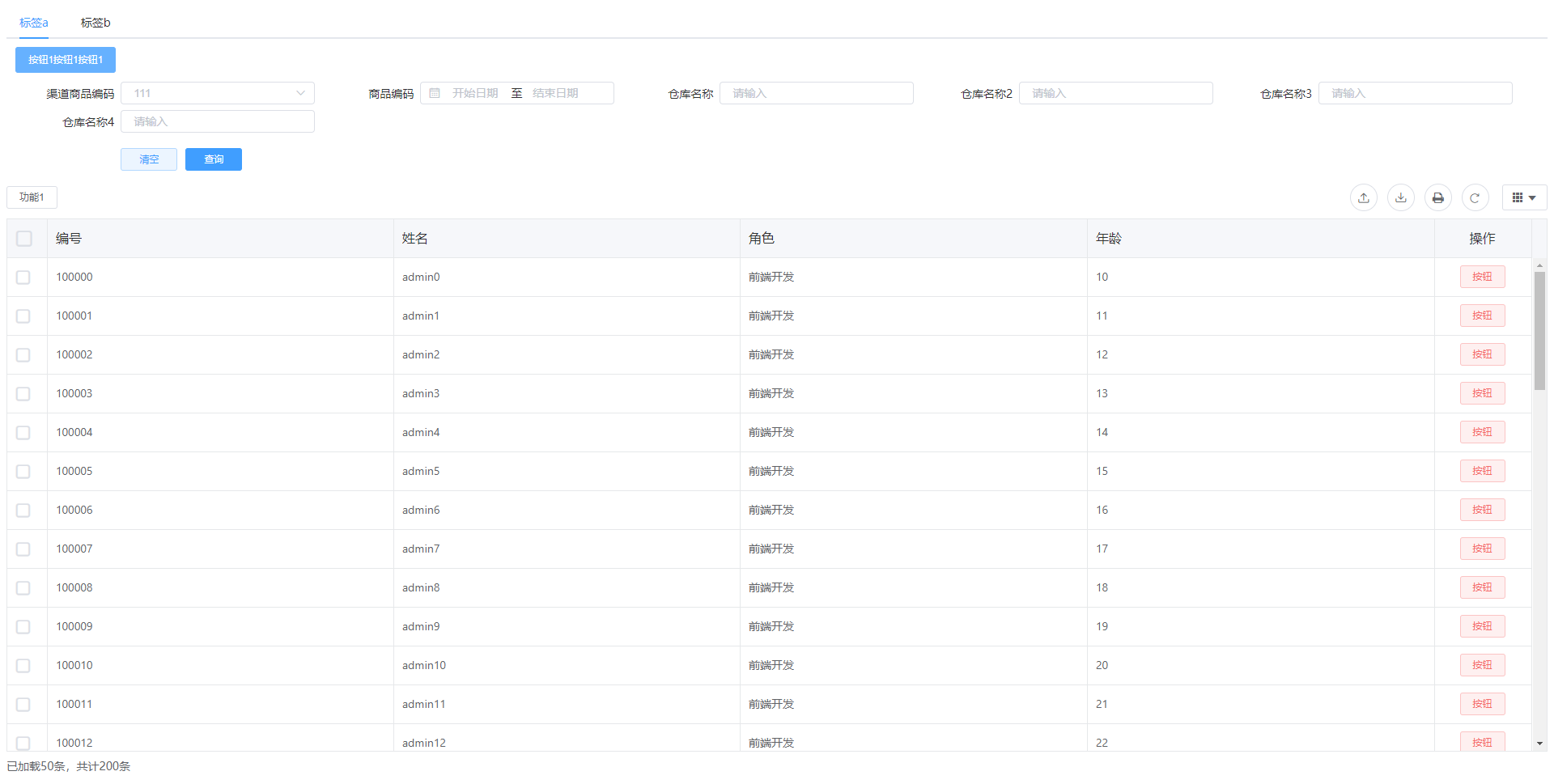Click the scrollbar down arrow

[x=1539, y=744]
